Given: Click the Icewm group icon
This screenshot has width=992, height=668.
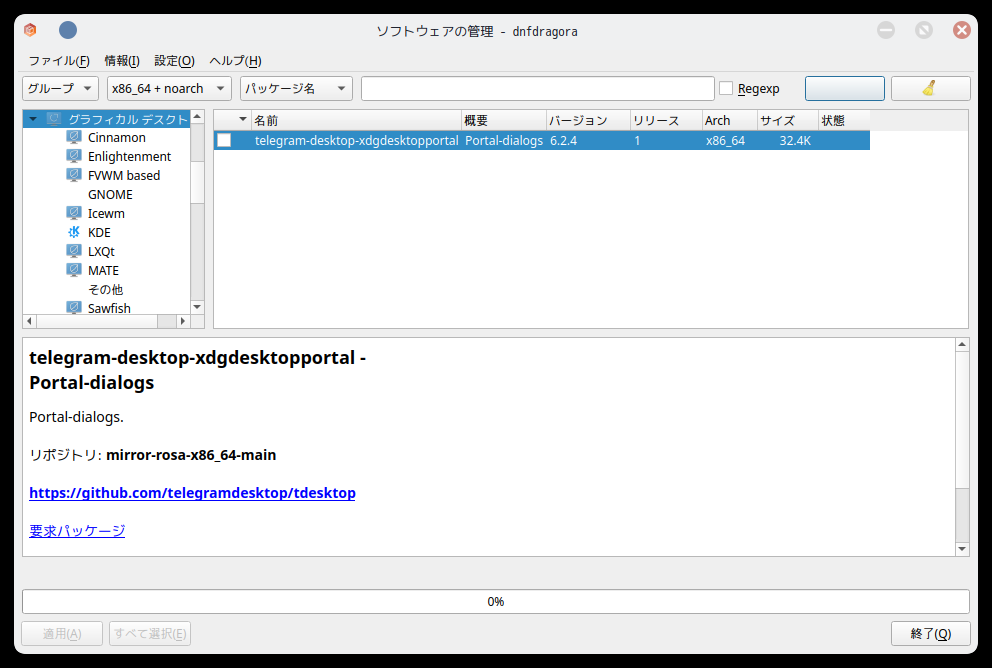Looking at the screenshot, I should [x=74, y=213].
